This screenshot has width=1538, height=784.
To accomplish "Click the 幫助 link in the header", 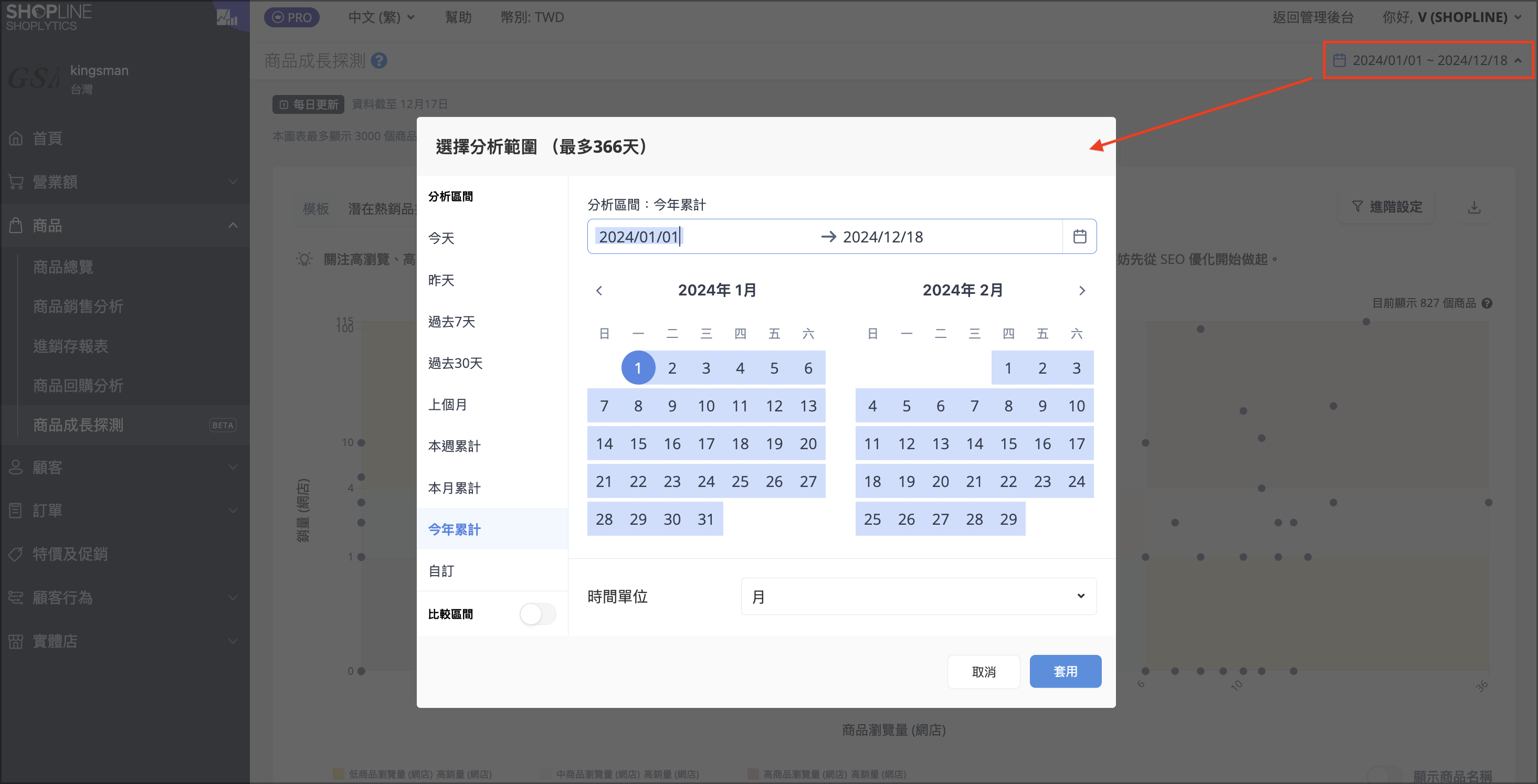I will pyautogui.click(x=458, y=17).
